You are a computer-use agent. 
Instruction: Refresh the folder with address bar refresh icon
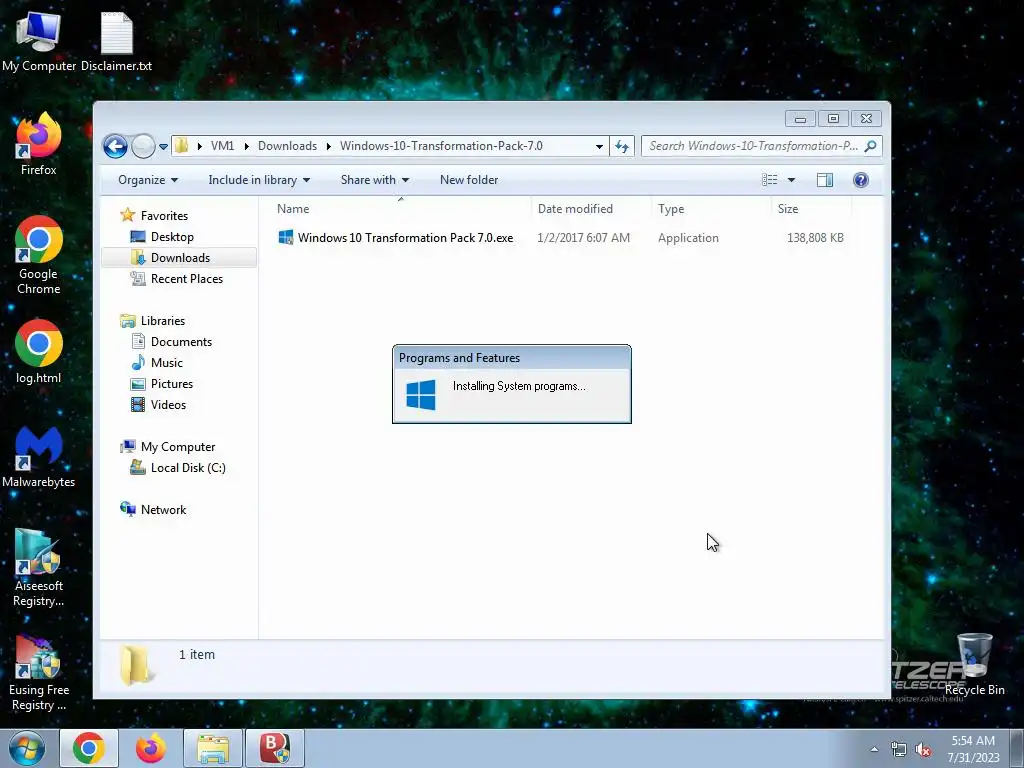tap(622, 146)
